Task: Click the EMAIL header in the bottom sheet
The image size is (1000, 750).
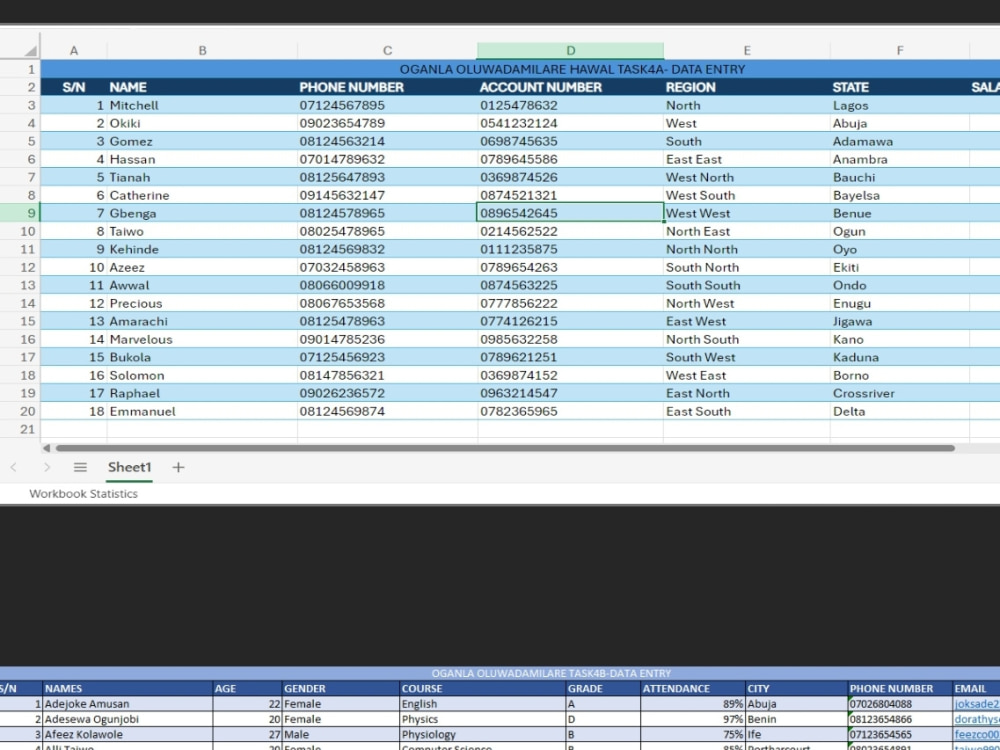Action: (976, 689)
